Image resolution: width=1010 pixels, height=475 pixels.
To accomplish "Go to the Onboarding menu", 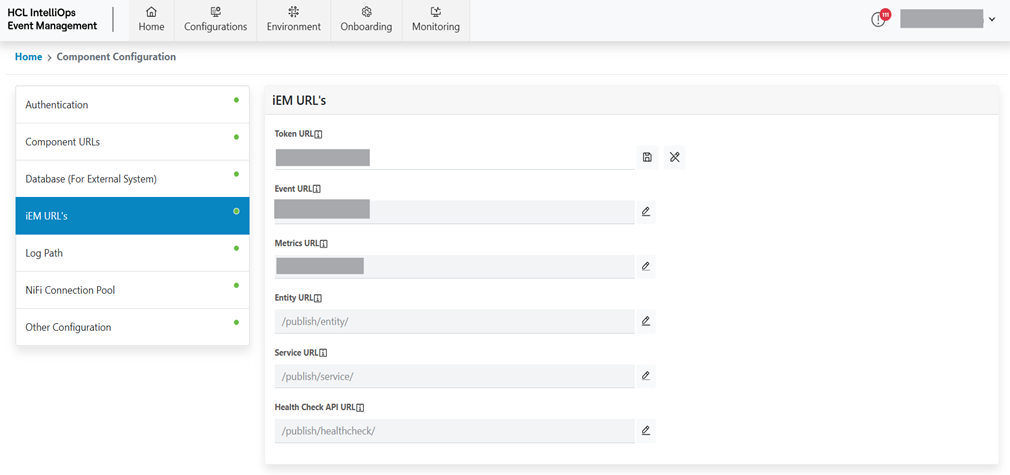I will click(x=366, y=20).
